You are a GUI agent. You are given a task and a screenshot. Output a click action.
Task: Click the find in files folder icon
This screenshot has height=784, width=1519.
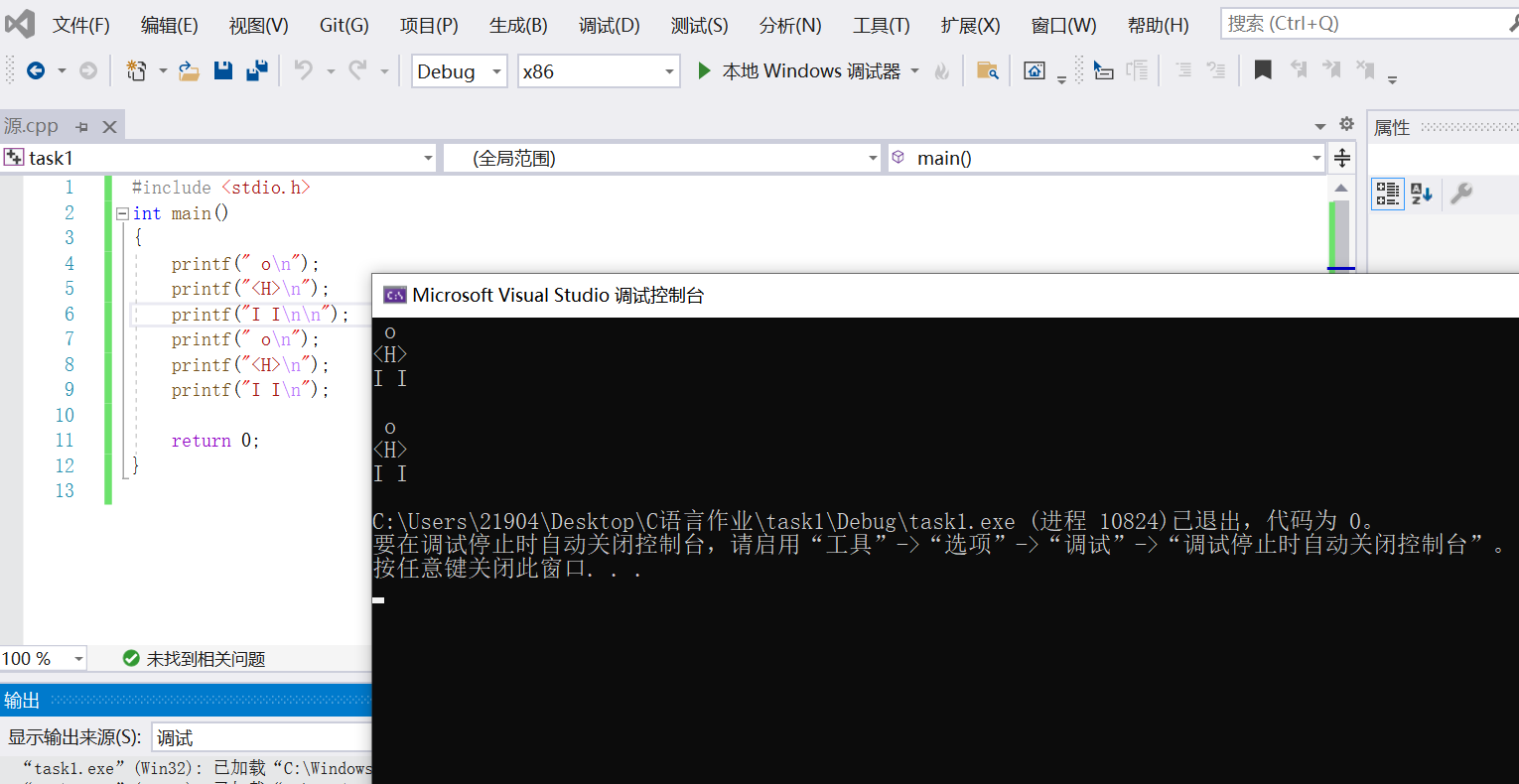pyautogui.click(x=987, y=70)
